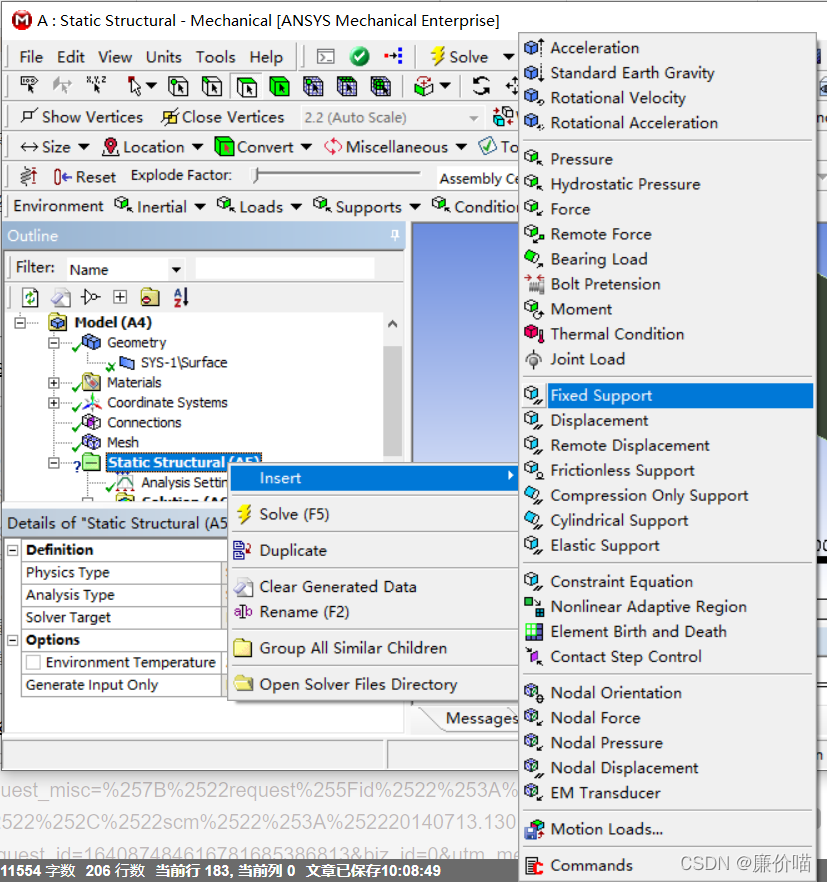This screenshot has width=827, height=882.
Task: Click the sort A-Z icon in Outline
Action: point(181,297)
